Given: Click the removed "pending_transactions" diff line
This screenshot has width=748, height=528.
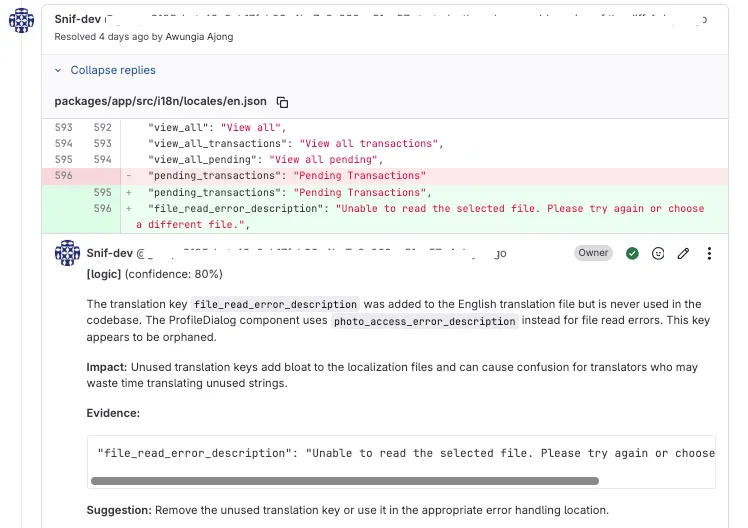Looking at the screenshot, I should point(385,176).
